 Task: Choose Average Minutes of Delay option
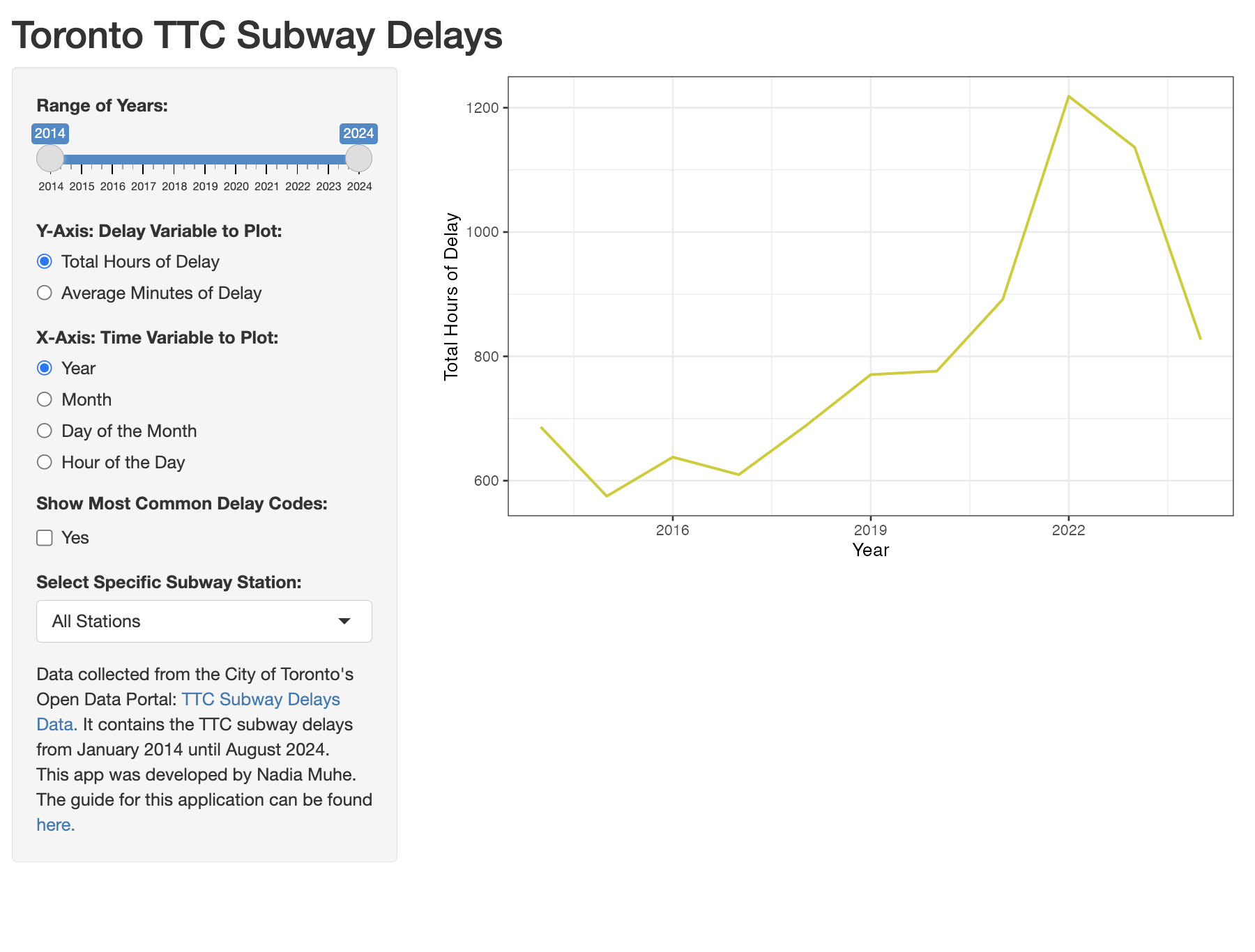[x=45, y=293]
